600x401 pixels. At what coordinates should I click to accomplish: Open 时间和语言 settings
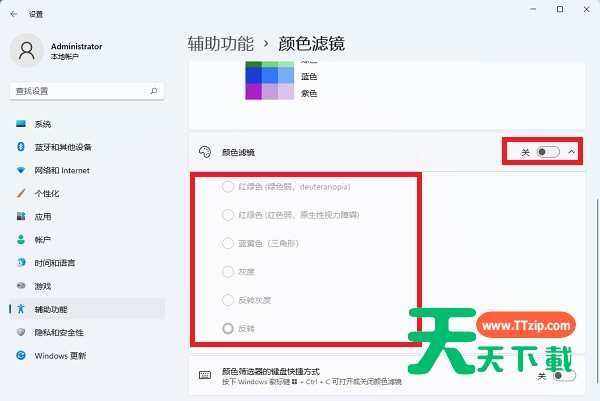[x=87, y=263]
